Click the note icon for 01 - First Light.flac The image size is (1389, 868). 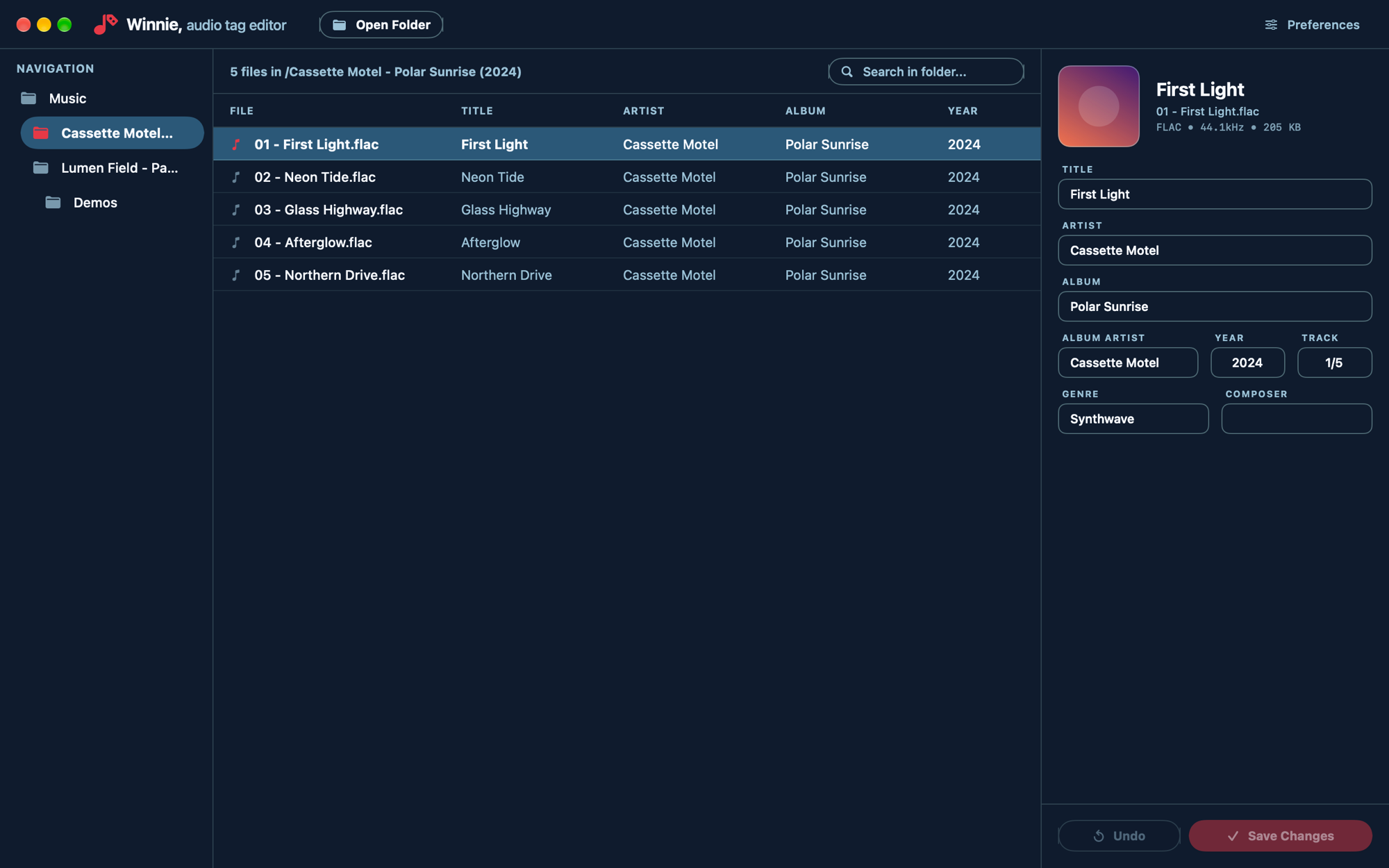[236, 144]
